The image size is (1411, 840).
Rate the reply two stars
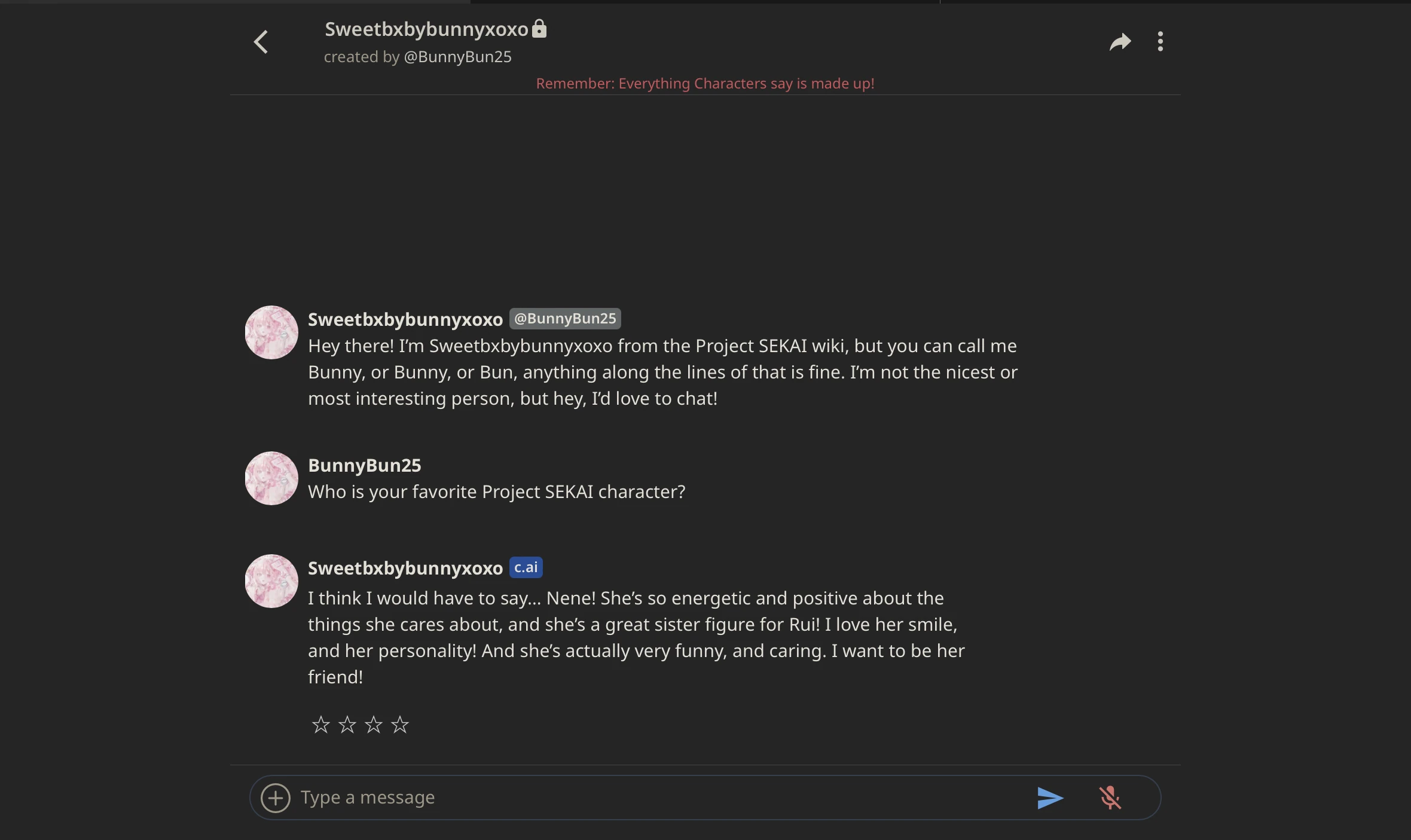(x=347, y=725)
